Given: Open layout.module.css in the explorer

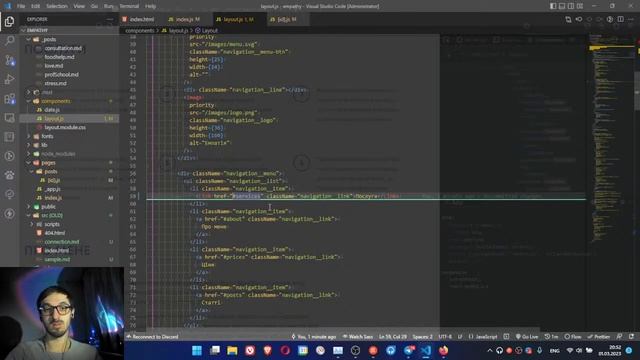Looking at the screenshot, I should click(64, 127).
